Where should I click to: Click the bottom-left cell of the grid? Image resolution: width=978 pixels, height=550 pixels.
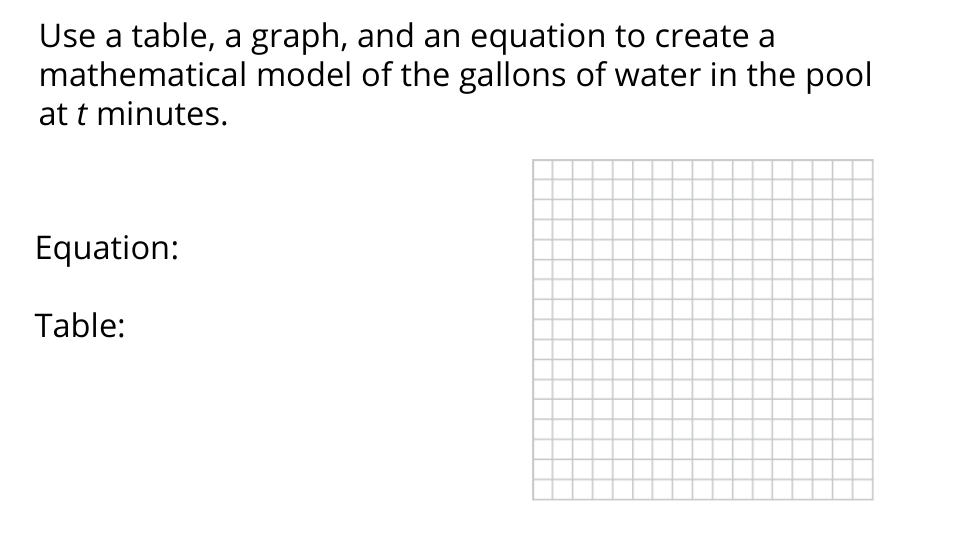tap(543, 491)
